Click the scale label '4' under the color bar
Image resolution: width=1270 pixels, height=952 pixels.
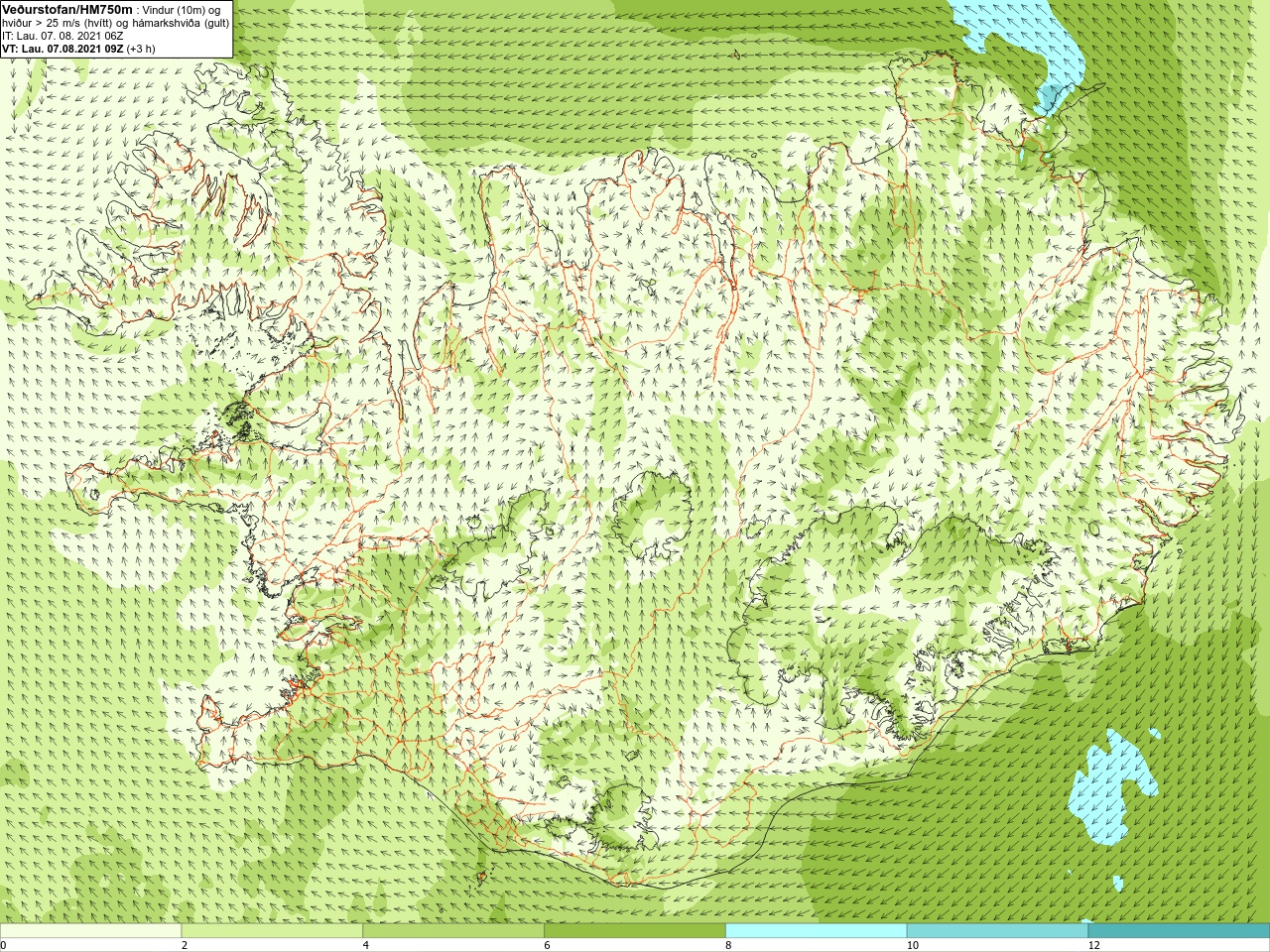[x=366, y=946]
